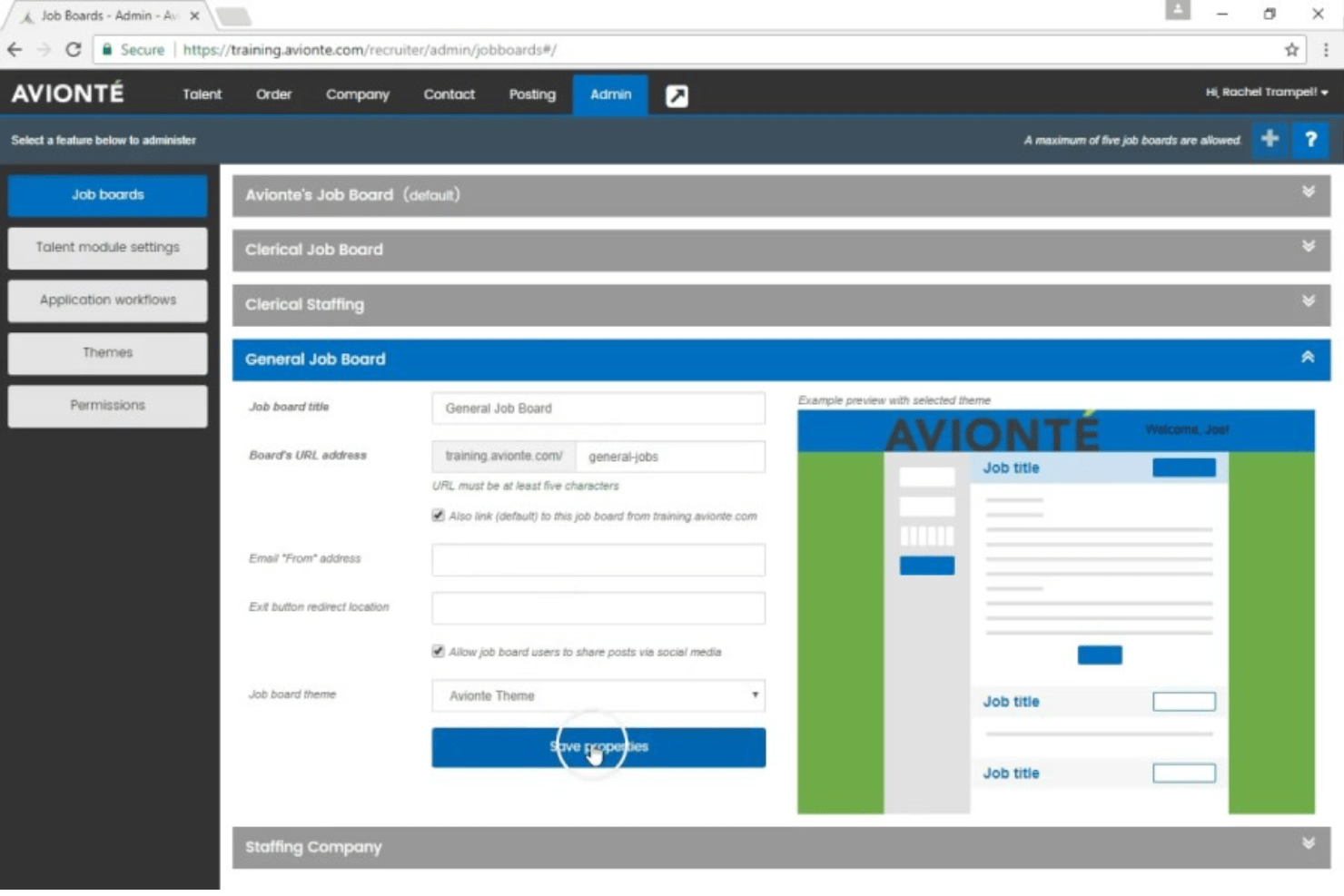The width and height of the screenshot is (1344, 896).
Task: Open a new browser tab
Action: pos(232,15)
